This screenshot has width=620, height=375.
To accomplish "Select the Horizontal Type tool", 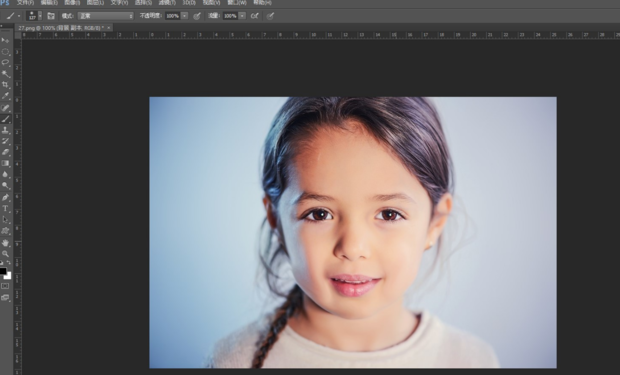I will [x=5, y=208].
